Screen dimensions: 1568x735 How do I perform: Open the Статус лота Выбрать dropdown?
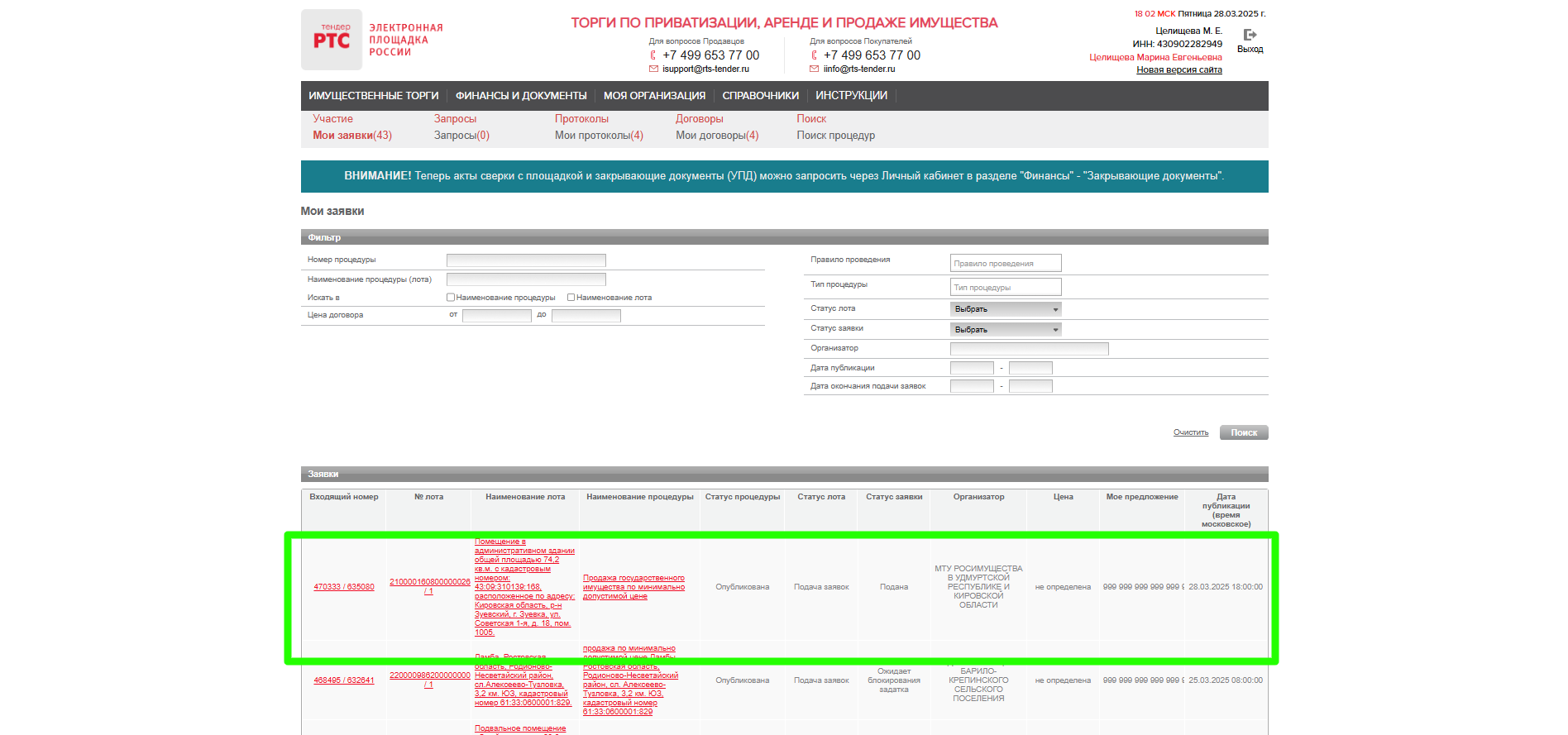(x=1006, y=309)
